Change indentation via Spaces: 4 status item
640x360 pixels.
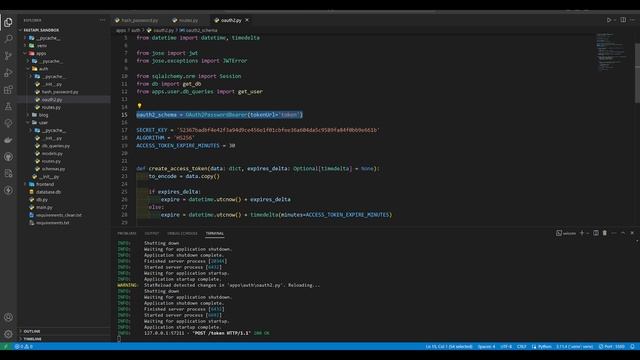486,347
